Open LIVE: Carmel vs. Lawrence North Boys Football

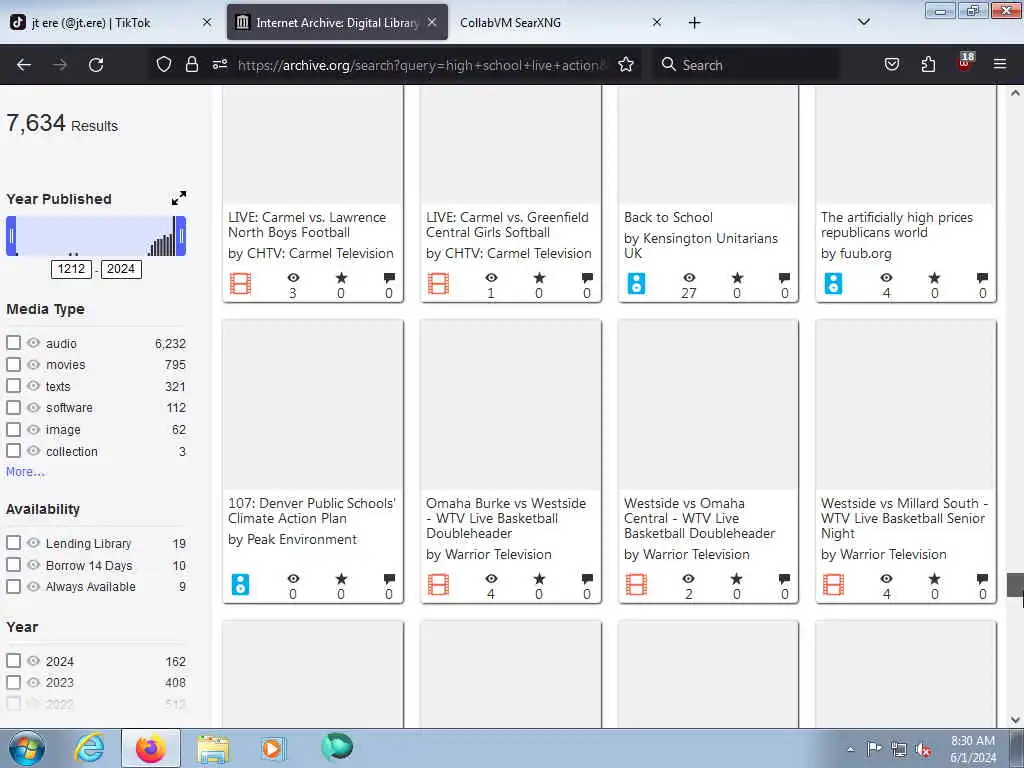(x=307, y=225)
